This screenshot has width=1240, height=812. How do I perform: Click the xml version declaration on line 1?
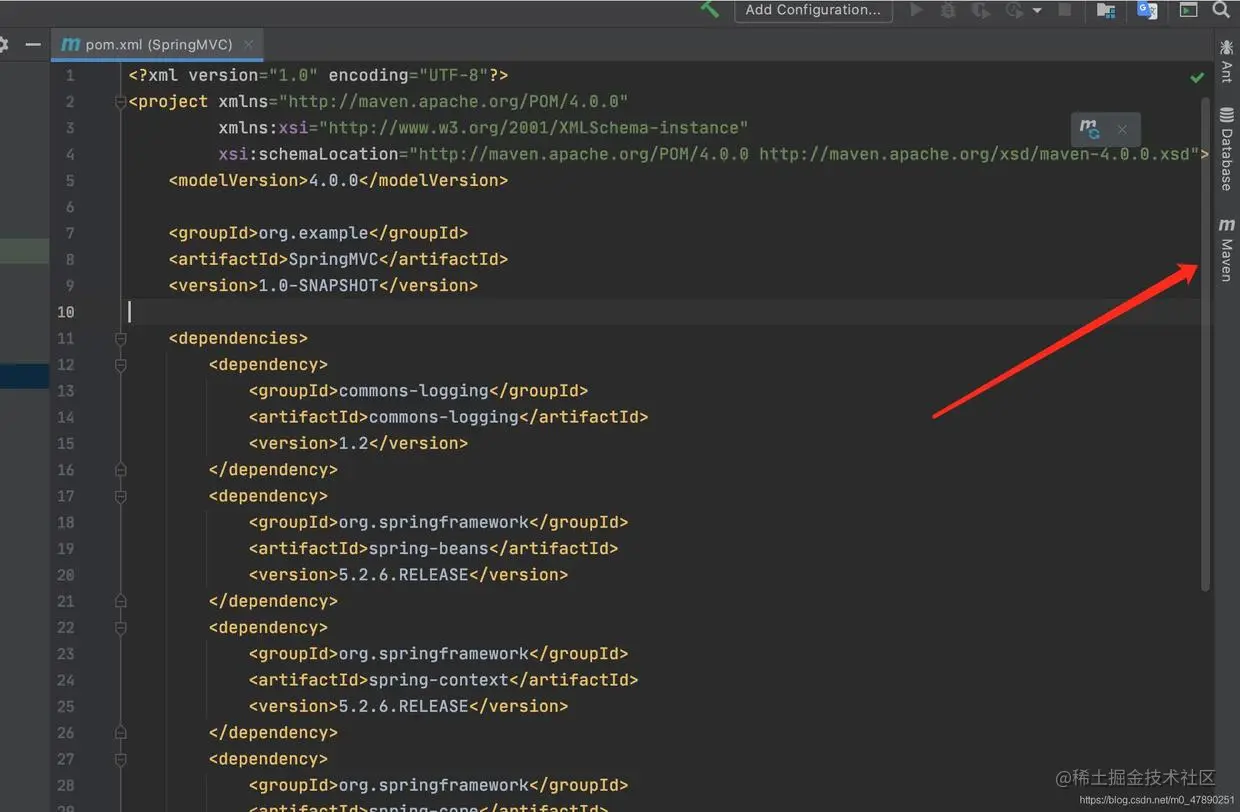click(319, 75)
